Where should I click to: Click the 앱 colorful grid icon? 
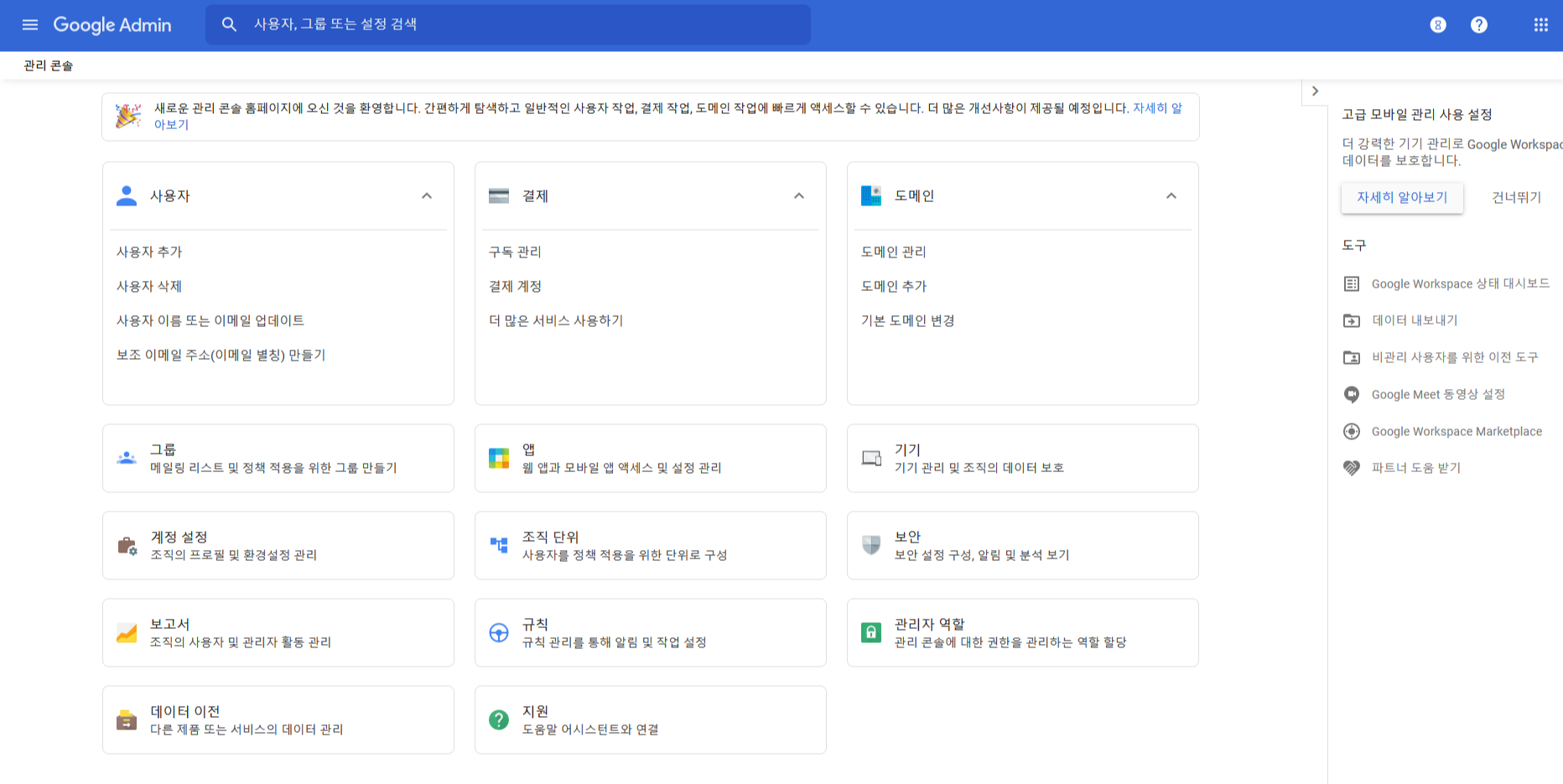pyautogui.click(x=499, y=458)
